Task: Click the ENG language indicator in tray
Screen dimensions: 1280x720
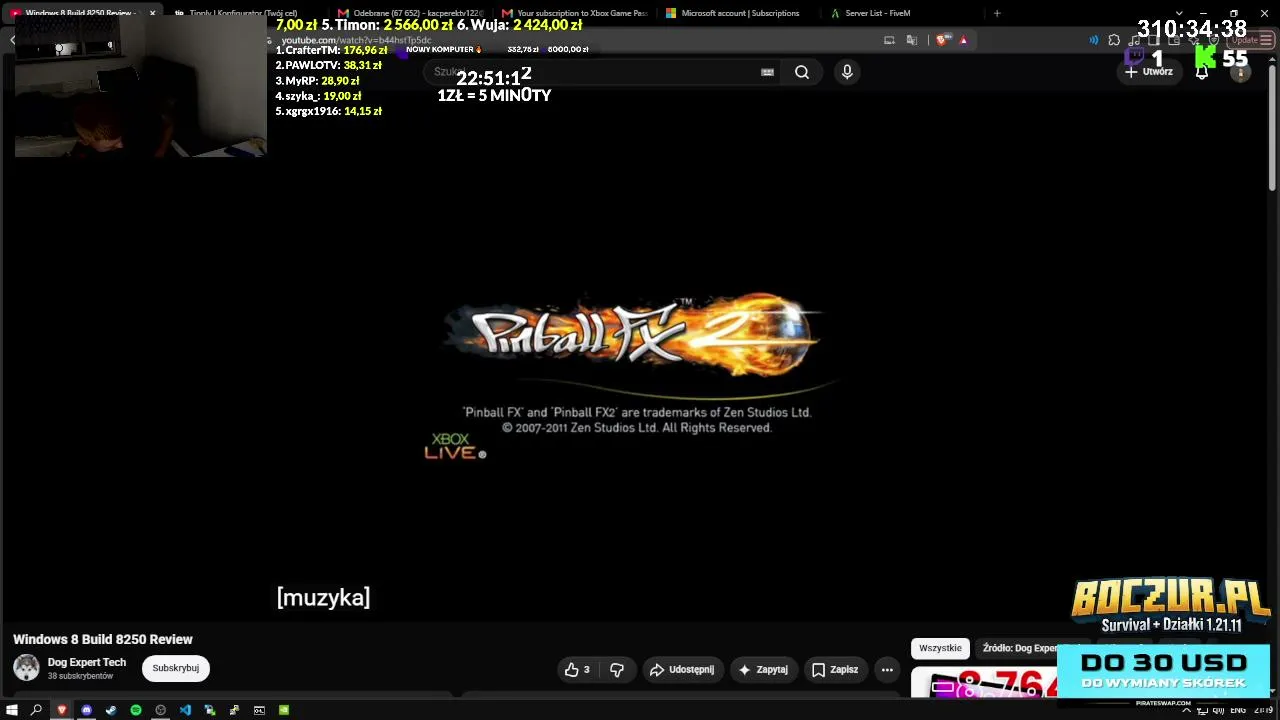Action: pos(1238,710)
